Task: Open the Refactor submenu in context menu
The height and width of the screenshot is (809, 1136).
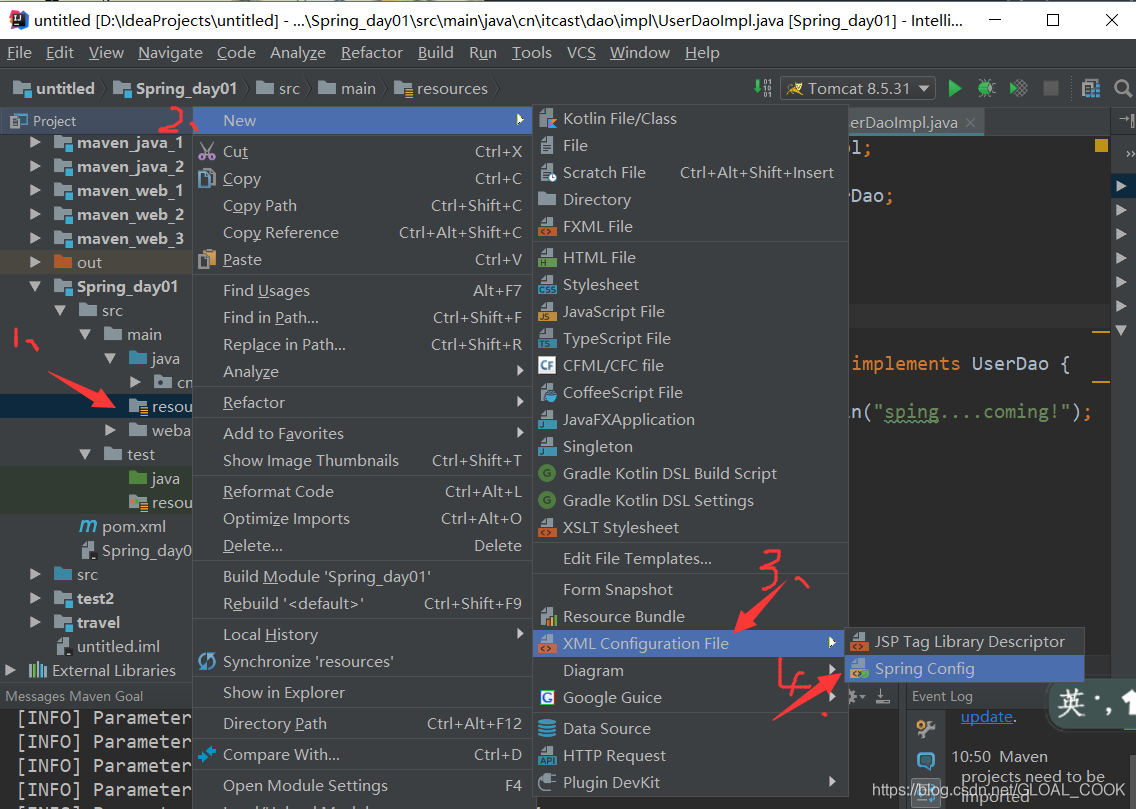Action: tap(362, 403)
